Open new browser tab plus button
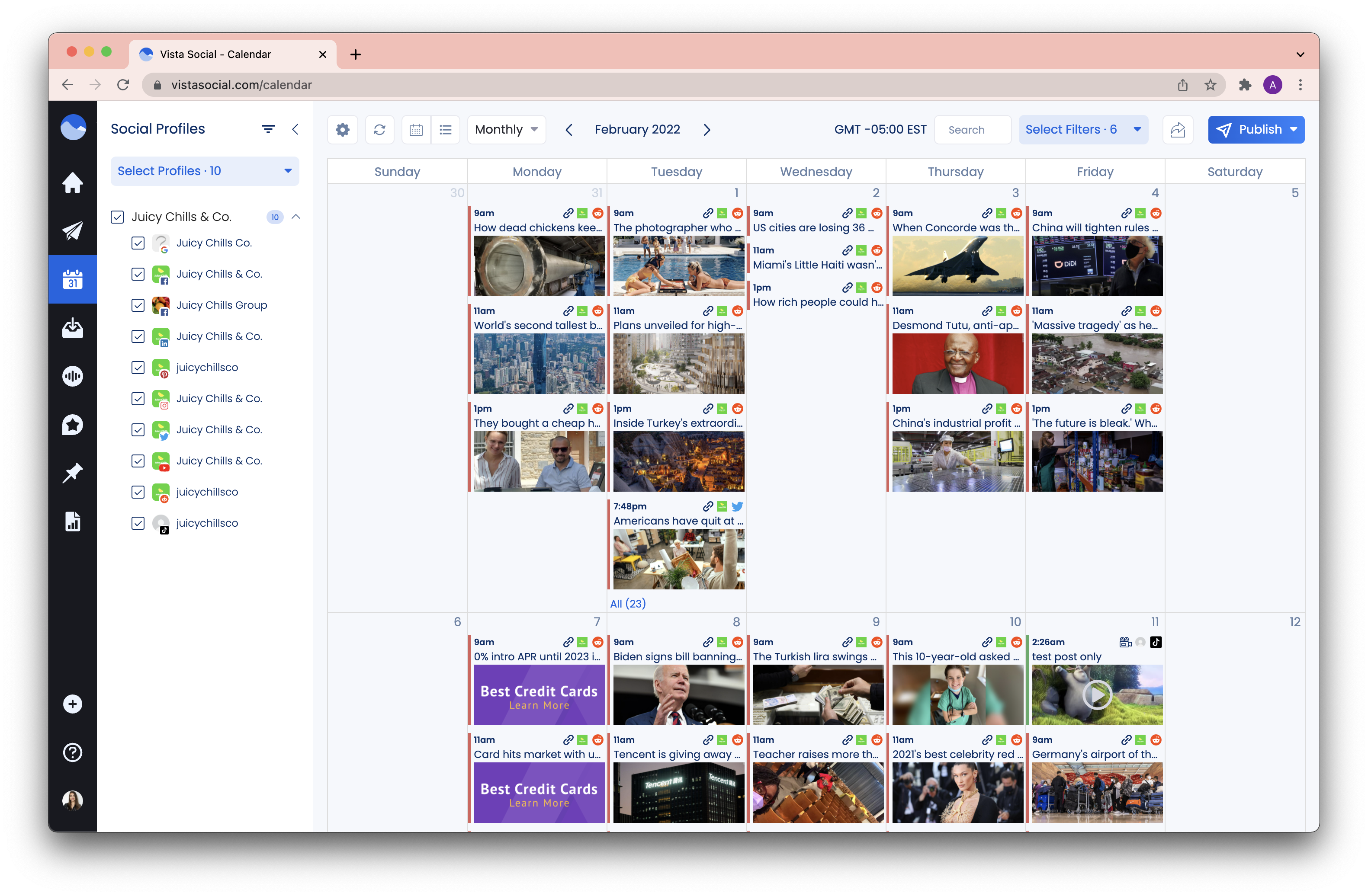This screenshot has width=1368, height=896. click(356, 54)
